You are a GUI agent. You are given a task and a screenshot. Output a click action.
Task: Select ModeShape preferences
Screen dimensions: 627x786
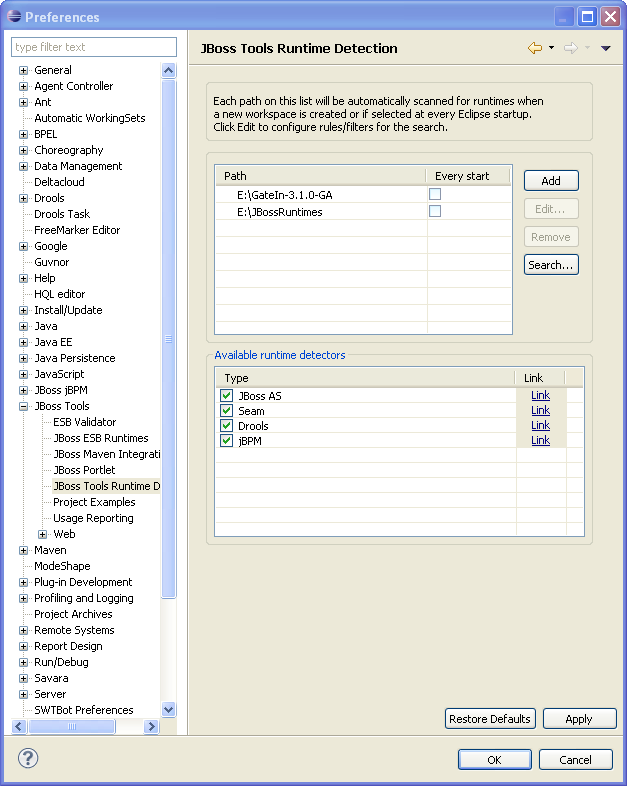tap(62, 566)
